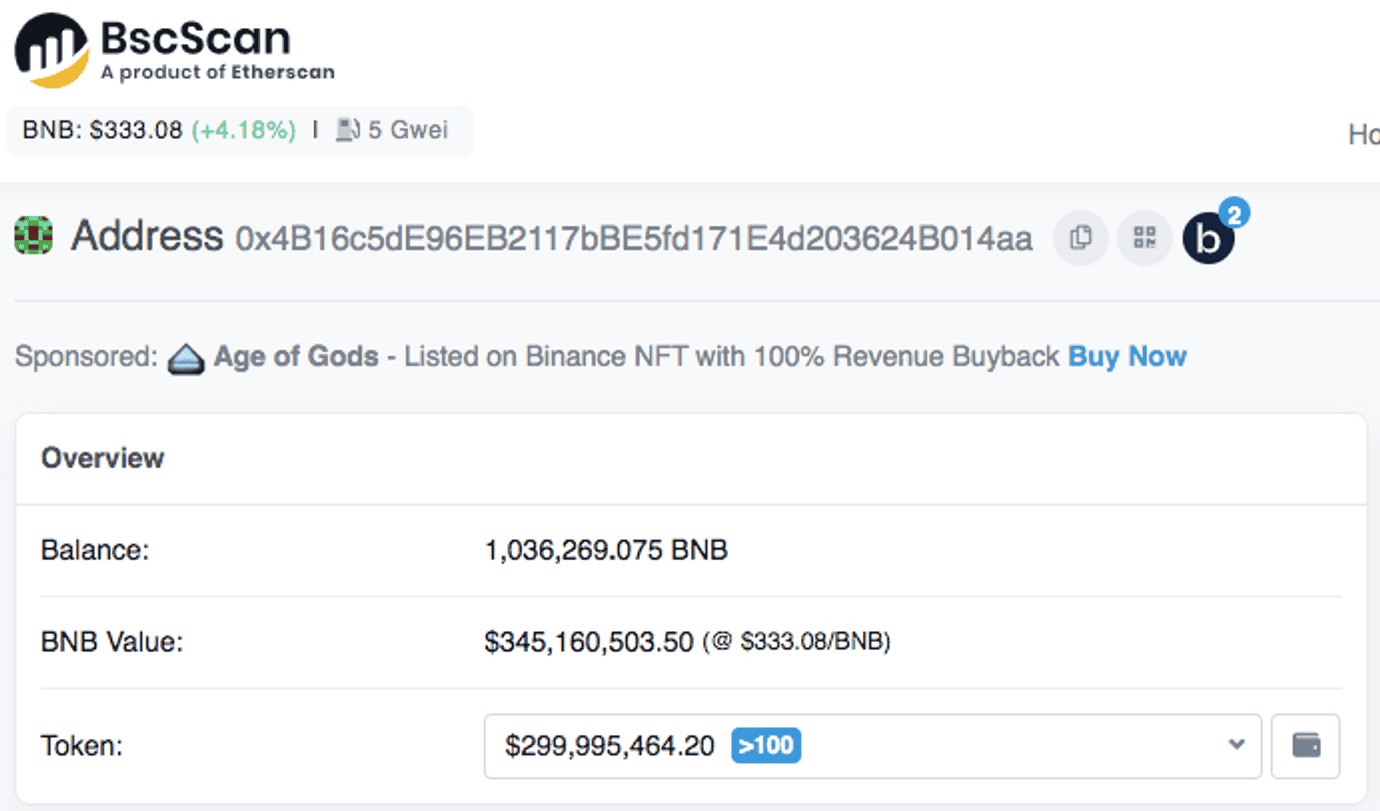
Task: Click the >100 token count badge
Action: point(766,746)
